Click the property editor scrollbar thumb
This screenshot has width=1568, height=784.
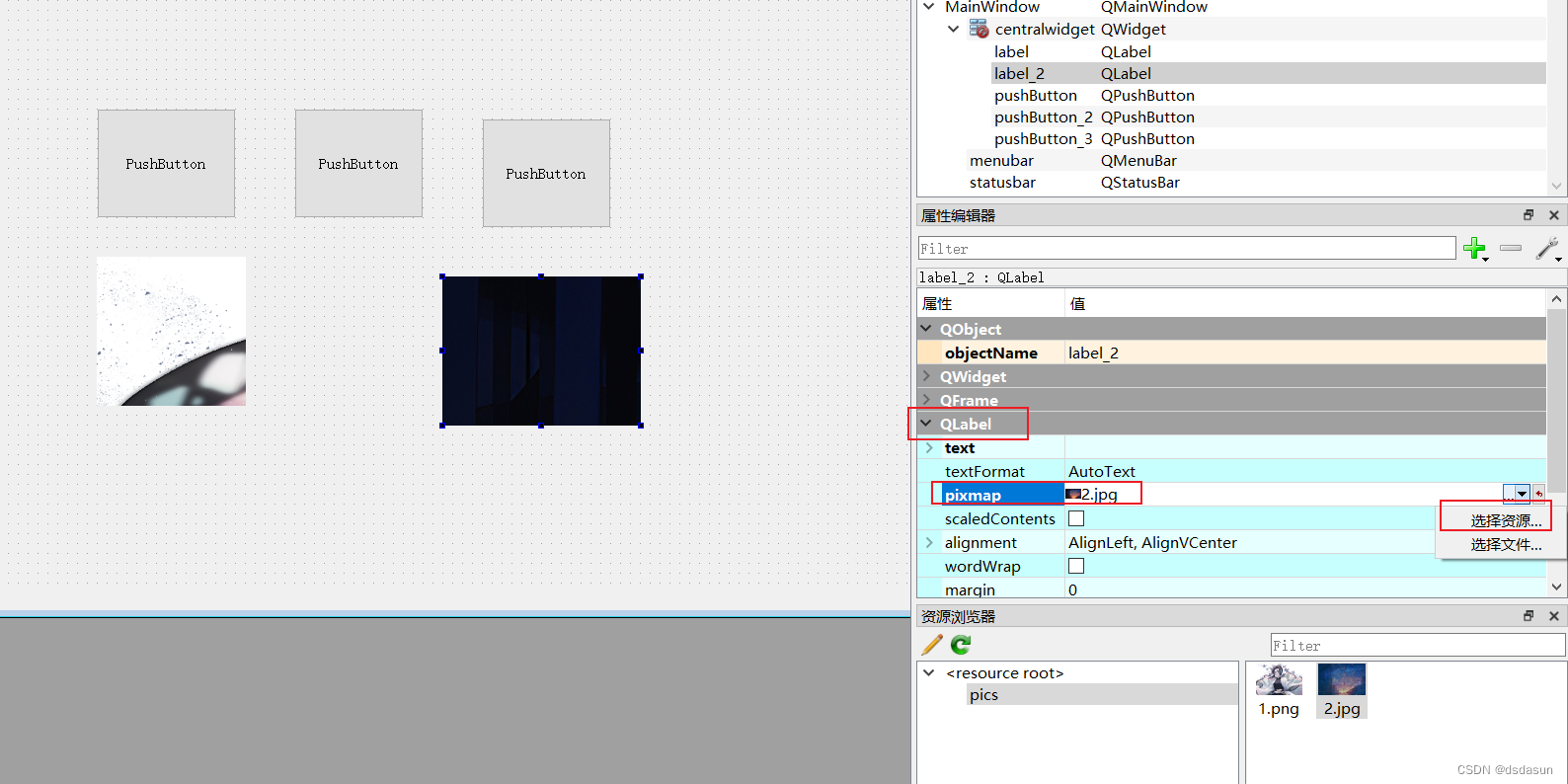pyautogui.click(x=1556, y=400)
